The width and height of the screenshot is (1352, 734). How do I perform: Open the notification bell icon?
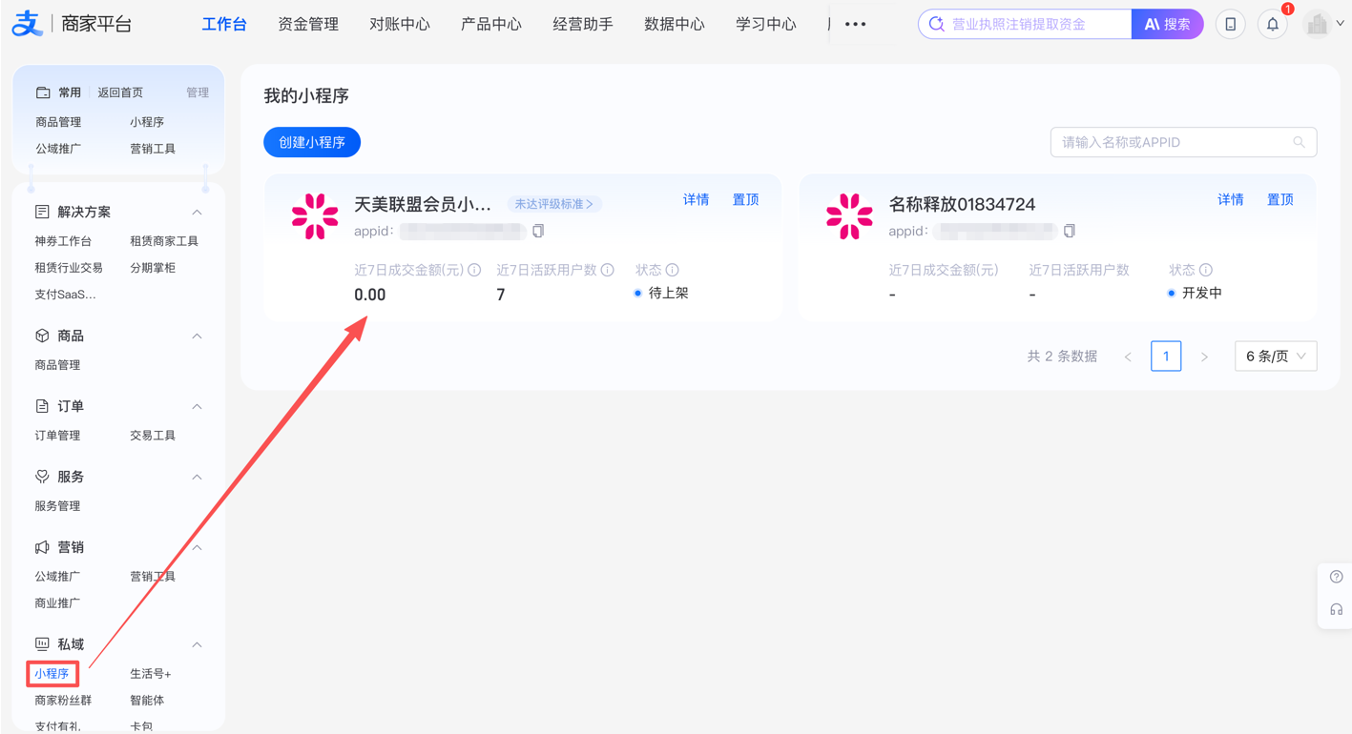pyautogui.click(x=1272, y=24)
